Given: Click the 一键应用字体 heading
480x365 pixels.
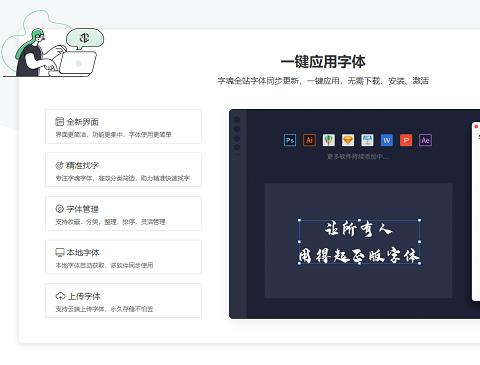Looking at the screenshot, I should point(323,62).
